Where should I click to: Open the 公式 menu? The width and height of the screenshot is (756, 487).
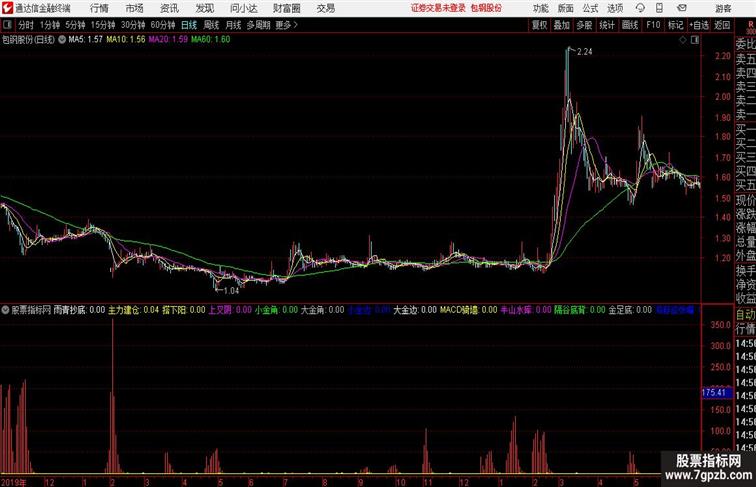pos(590,8)
